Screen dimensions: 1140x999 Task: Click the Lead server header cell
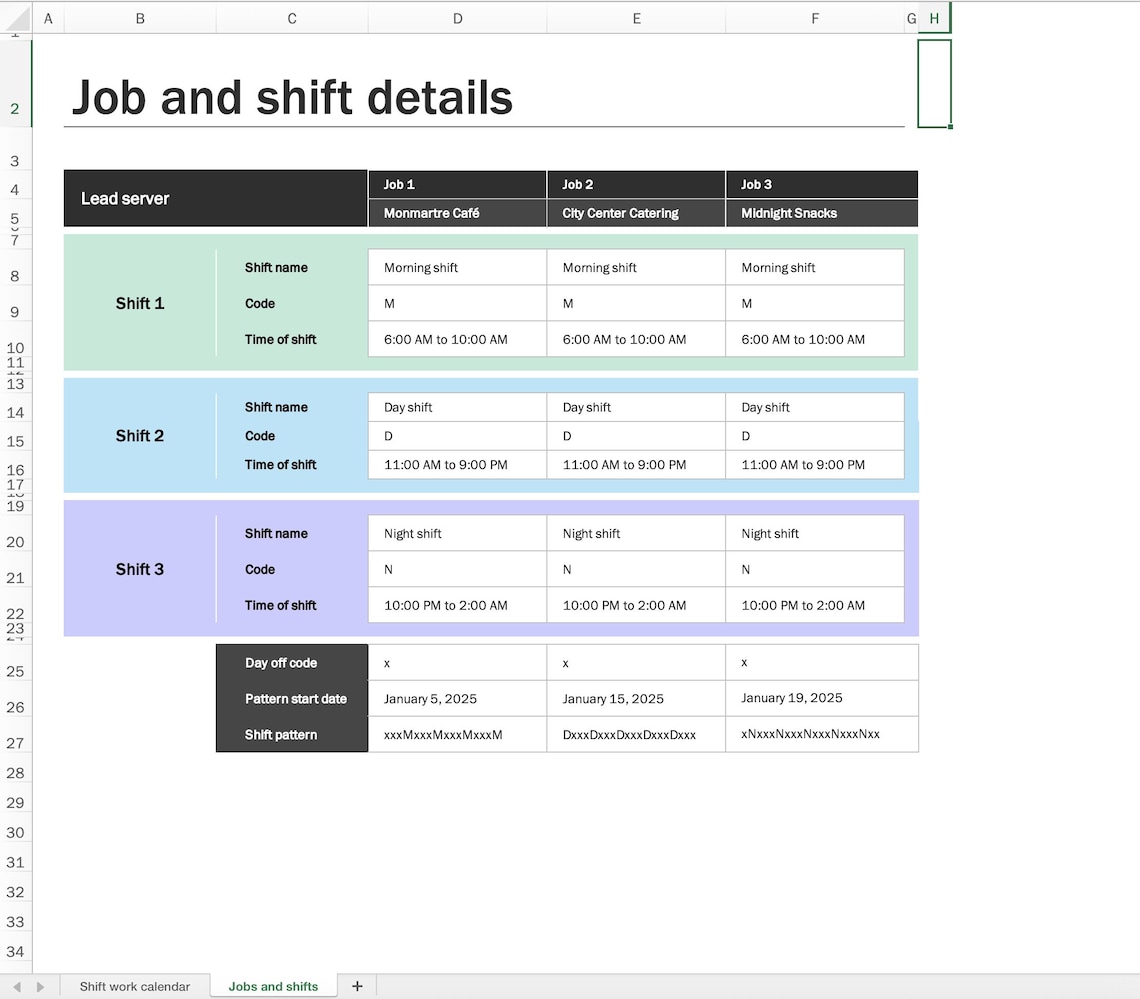(215, 198)
